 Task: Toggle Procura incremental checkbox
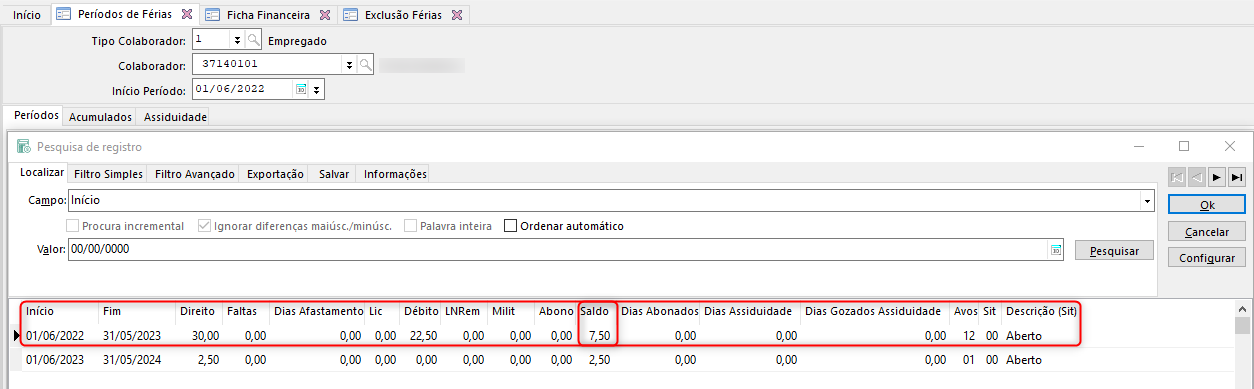click(72, 226)
